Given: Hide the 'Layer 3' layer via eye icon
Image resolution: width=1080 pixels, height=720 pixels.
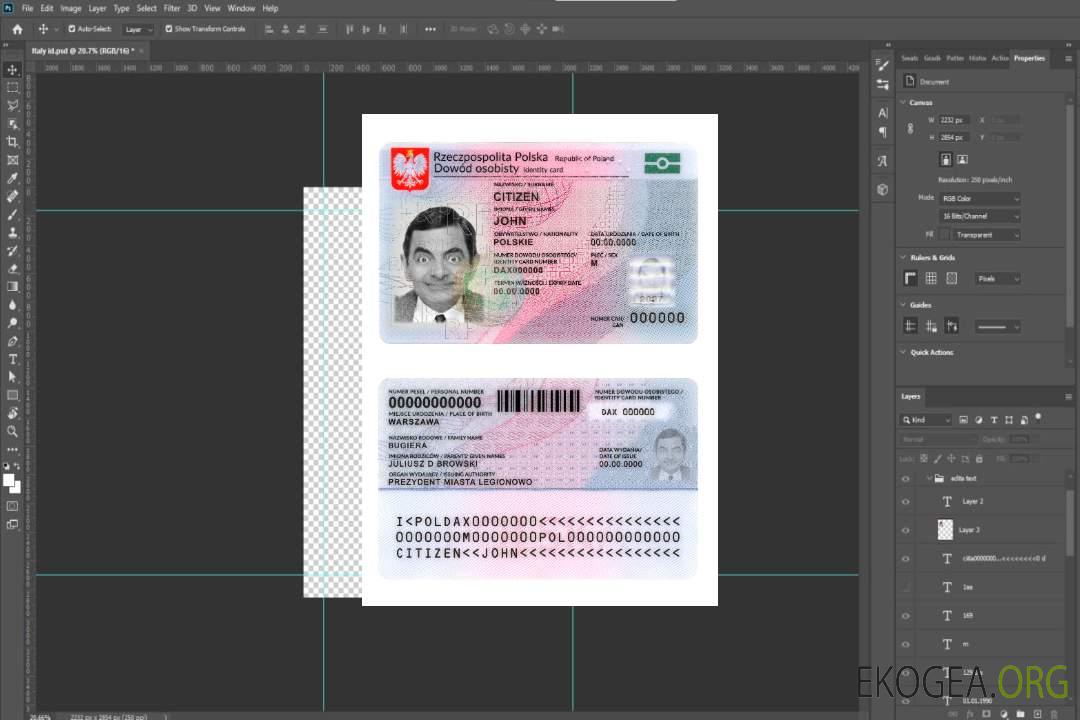Looking at the screenshot, I should (906, 530).
